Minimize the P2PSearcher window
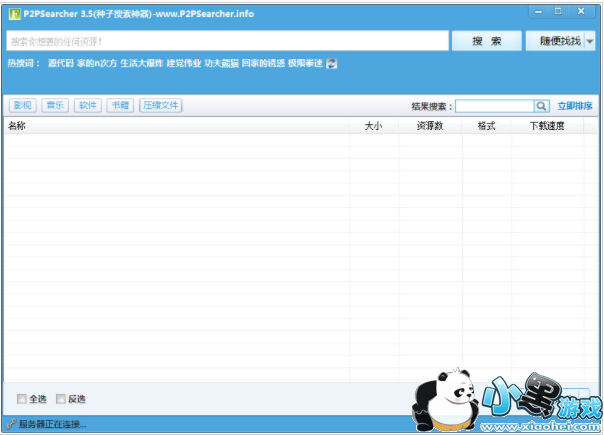The height and width of the screenshot is (435, 604). 539,12
